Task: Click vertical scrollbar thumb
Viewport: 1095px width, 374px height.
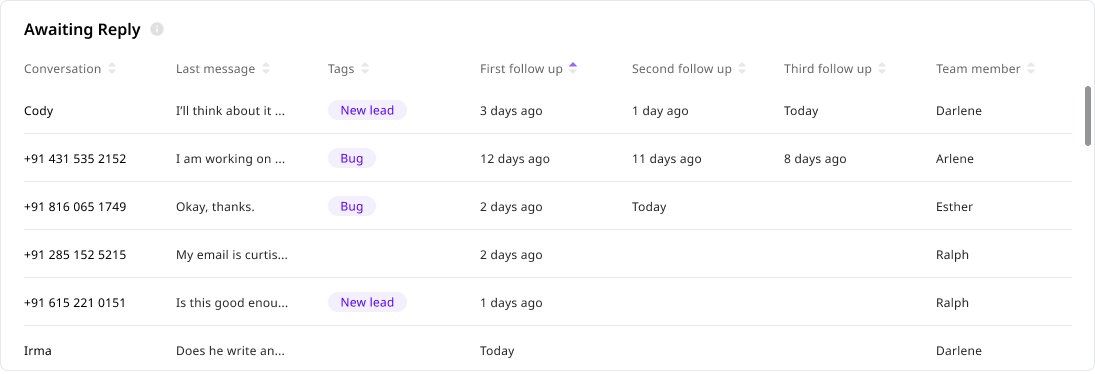Action: point(1087,116)
